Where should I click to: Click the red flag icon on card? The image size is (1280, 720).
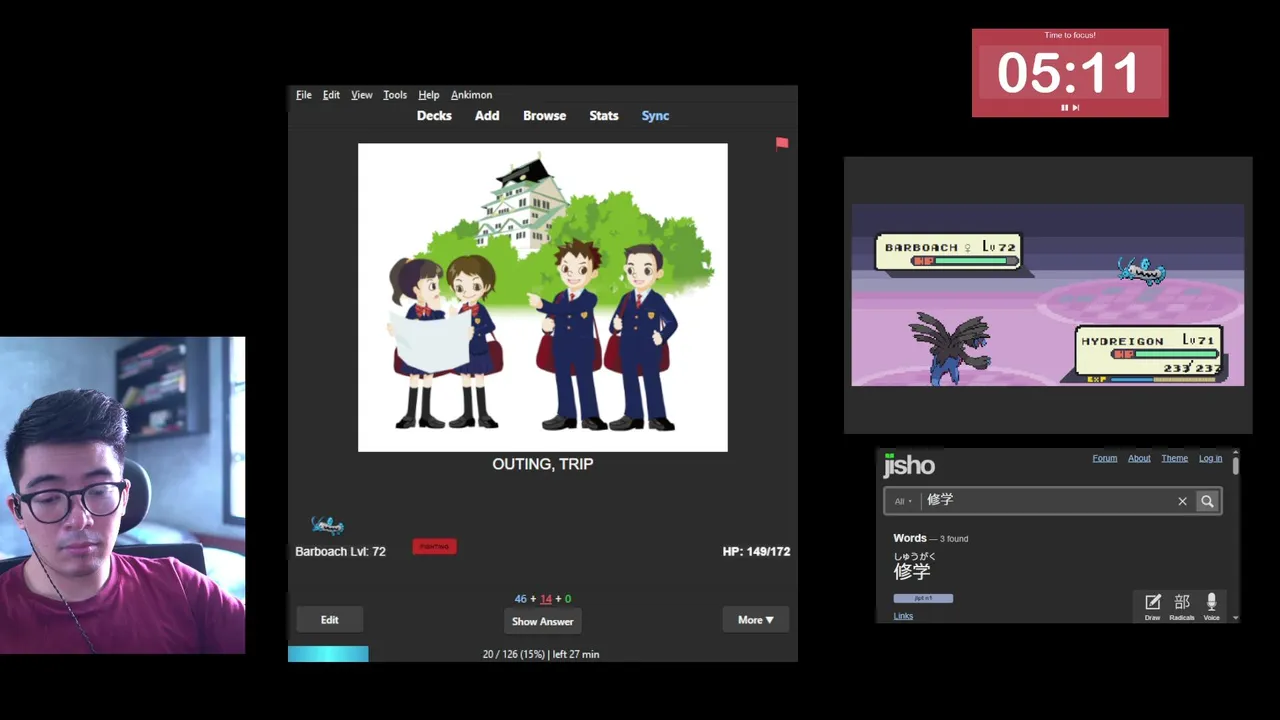click(x=782, y=144)
